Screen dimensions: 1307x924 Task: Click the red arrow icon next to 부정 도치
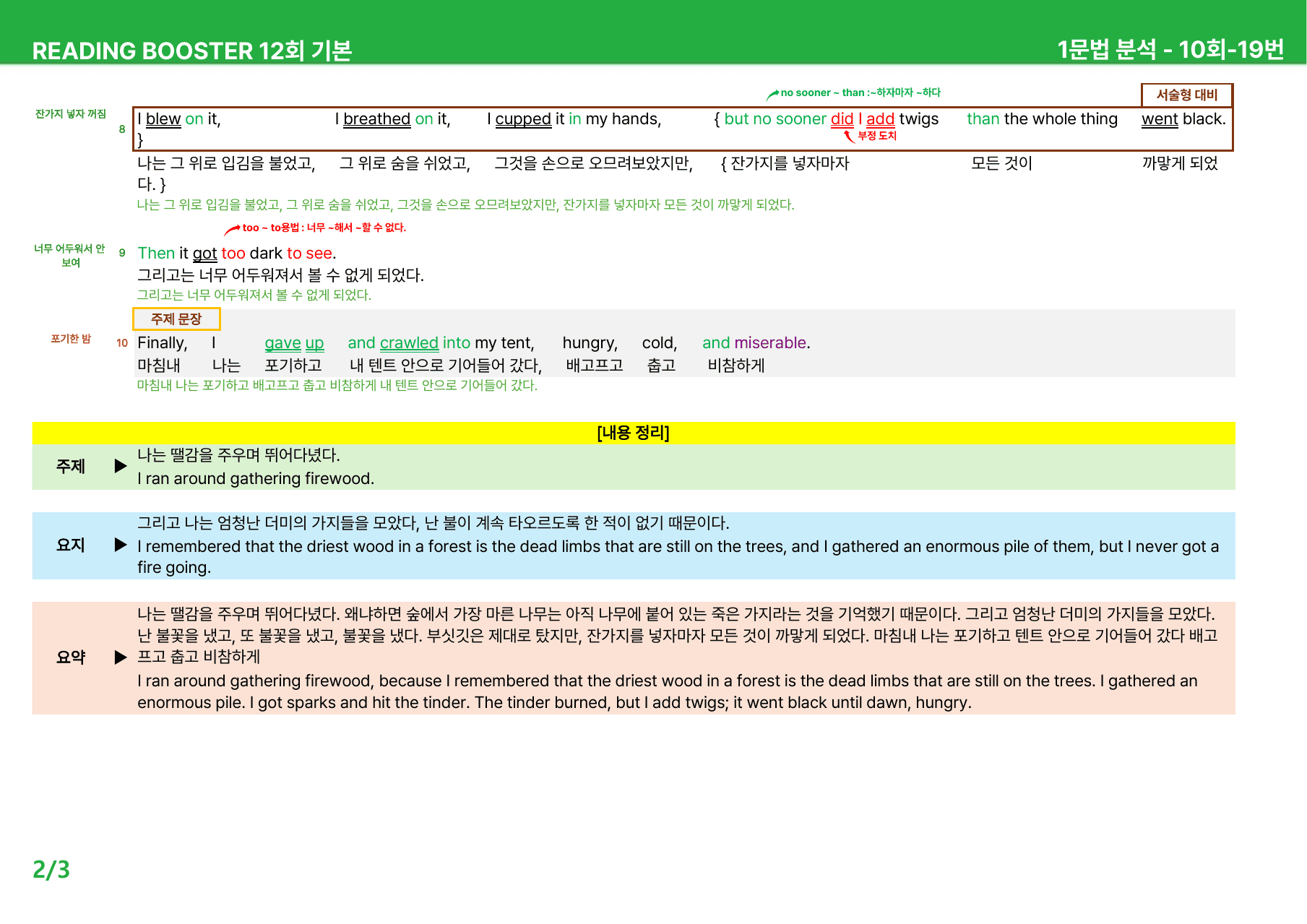(849, 136)
